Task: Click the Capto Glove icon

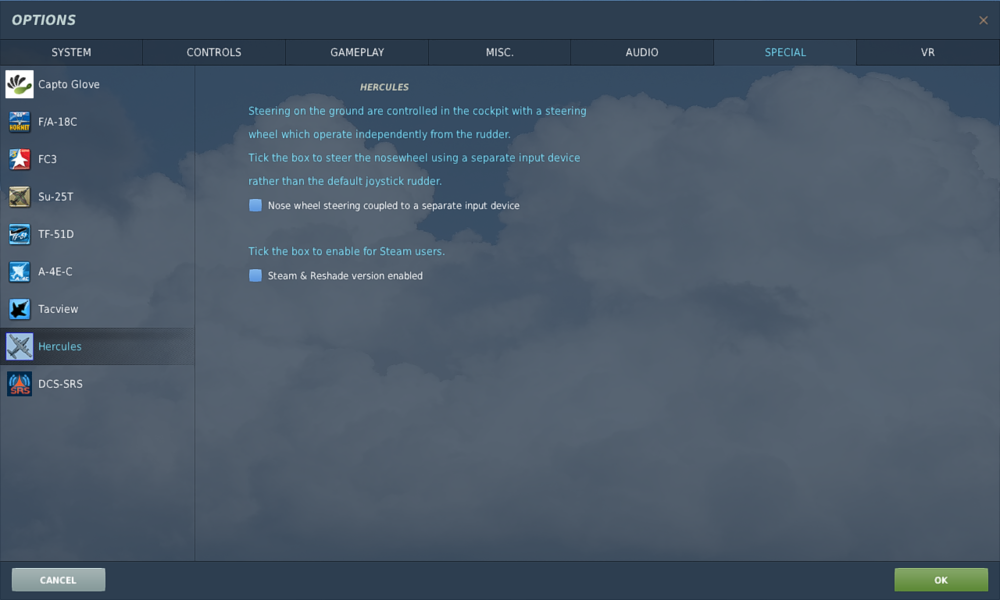Action: (19, 84)
